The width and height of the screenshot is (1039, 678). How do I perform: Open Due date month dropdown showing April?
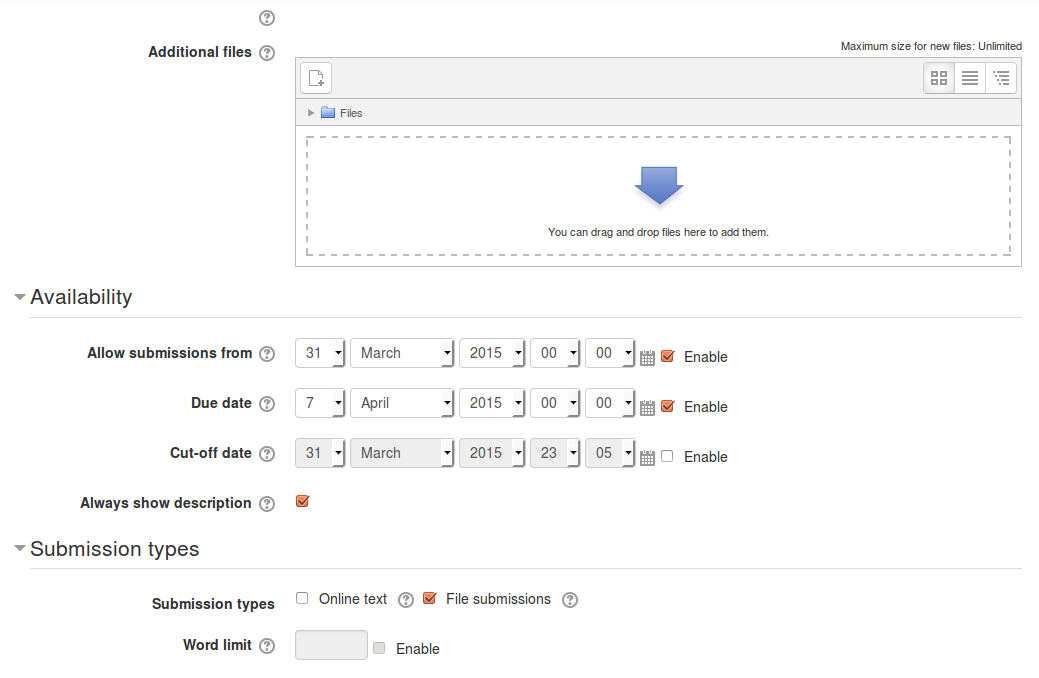coord(402,403)
